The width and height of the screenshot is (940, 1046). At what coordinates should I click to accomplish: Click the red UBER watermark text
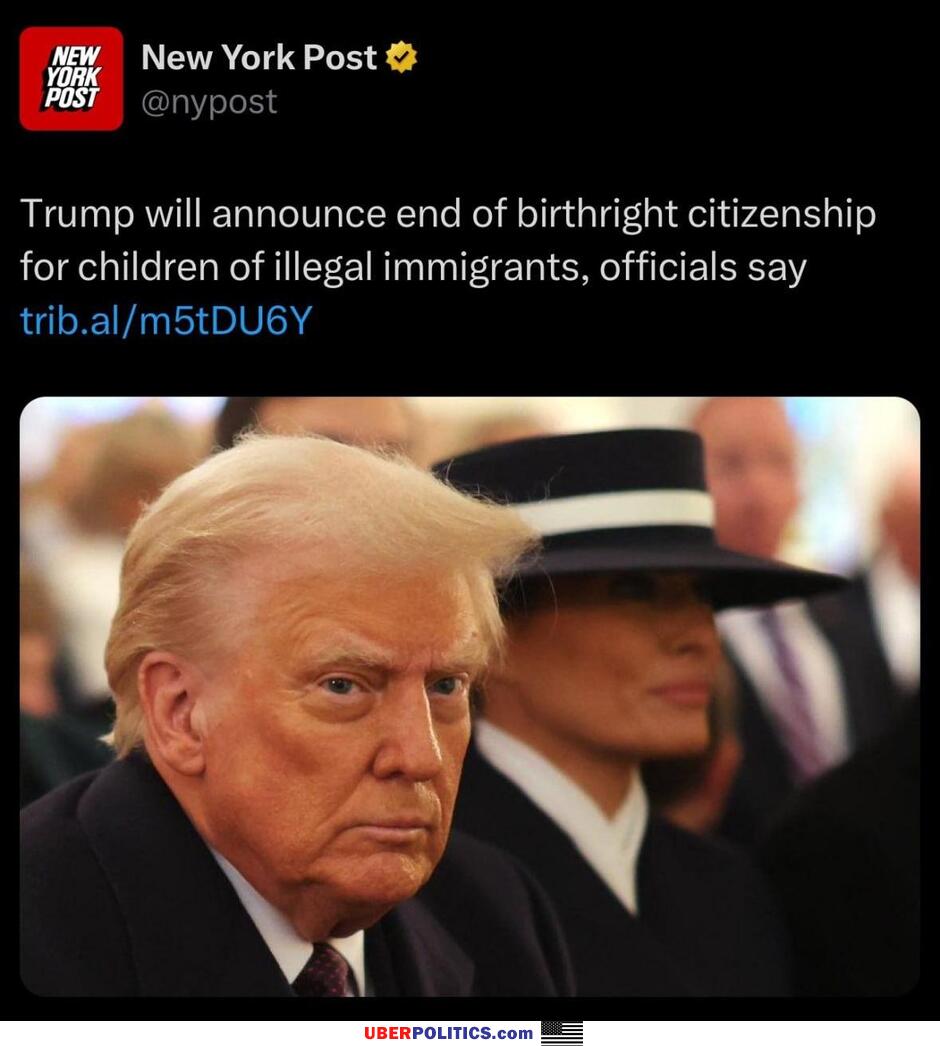coord(389,1033)
